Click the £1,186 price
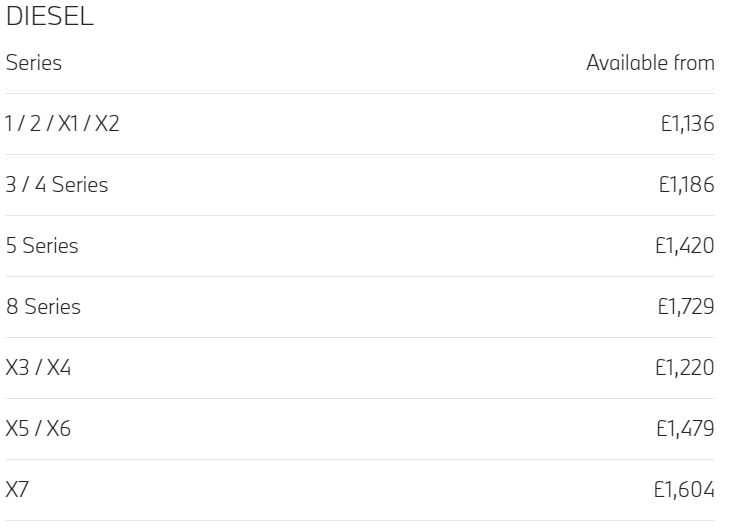Image resolution: width=743 pixels, height=530 pixels. [x=687, y=185]
